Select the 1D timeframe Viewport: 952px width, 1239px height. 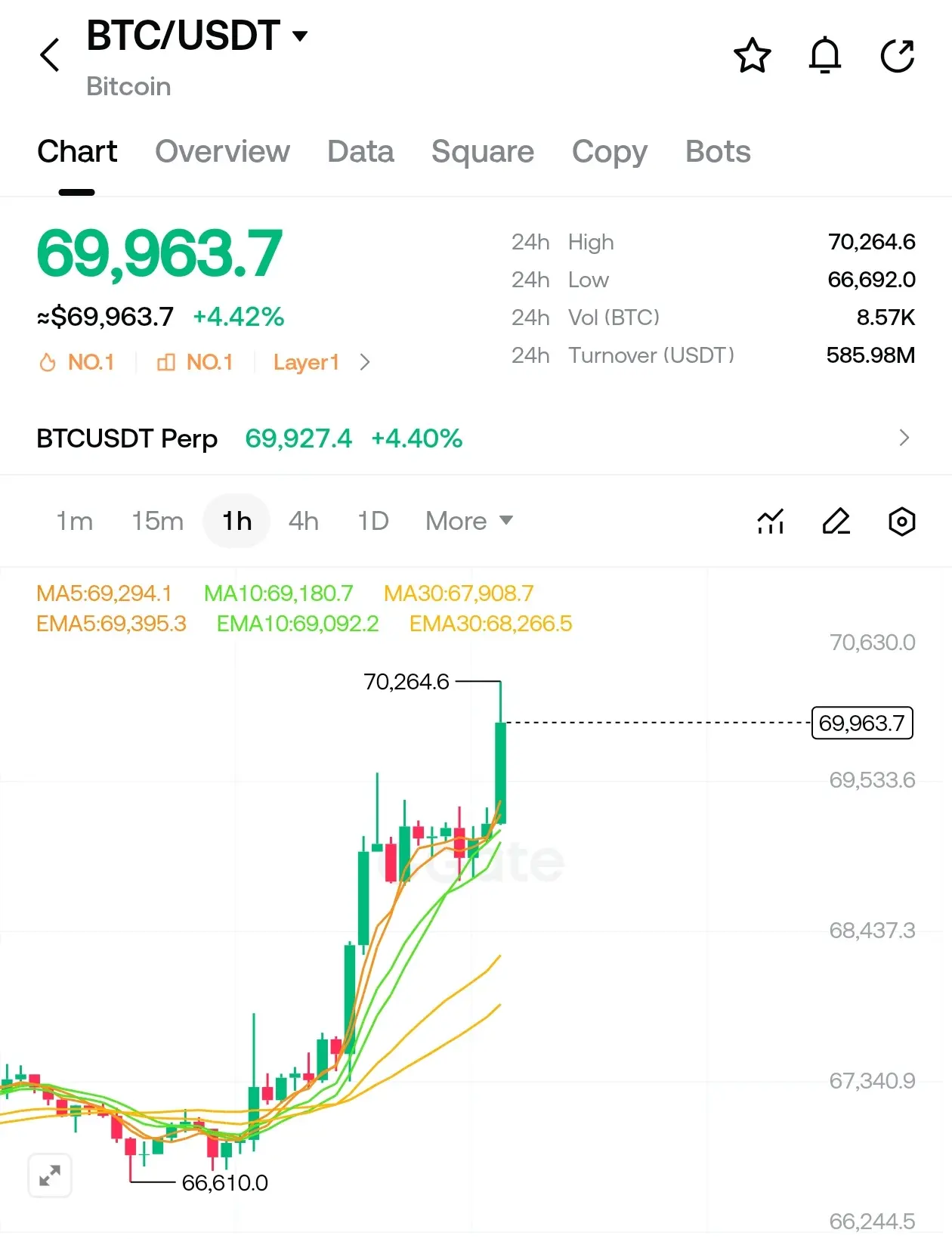373,521
